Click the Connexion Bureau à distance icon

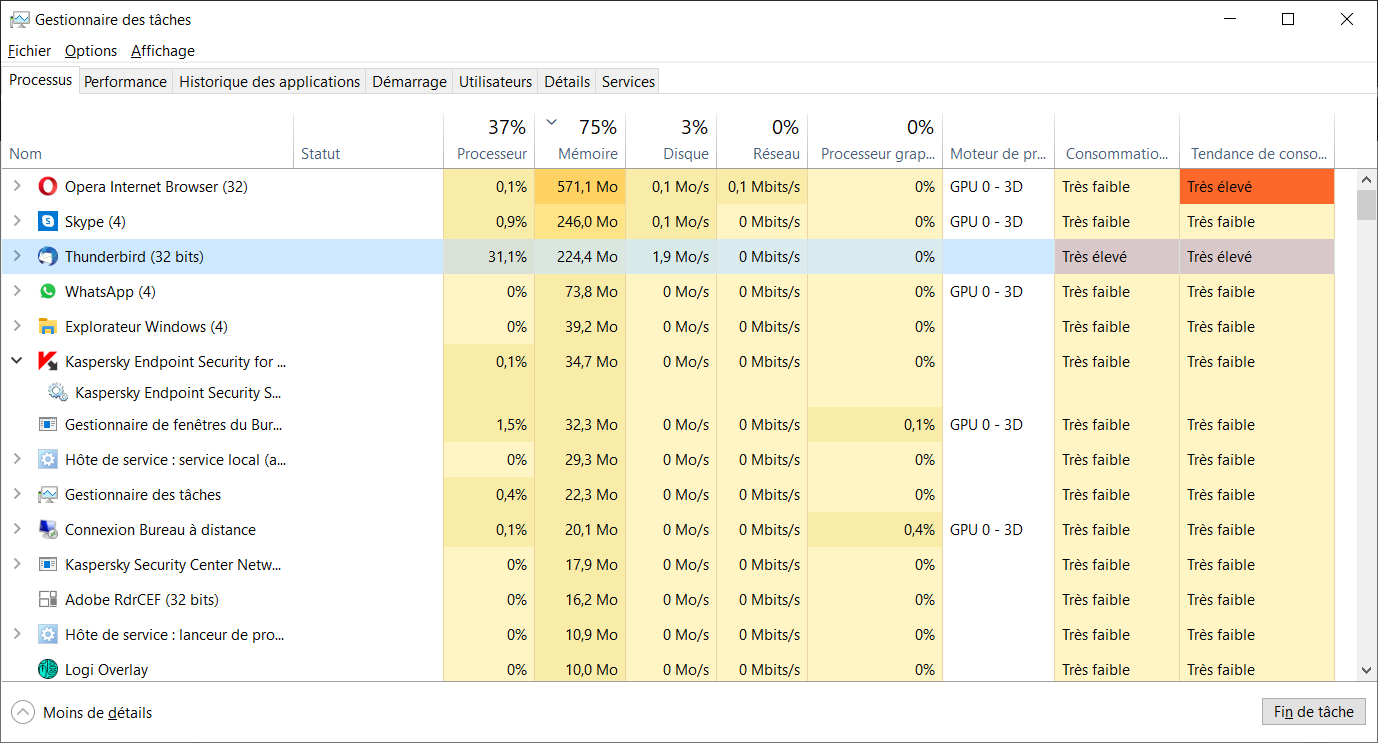(x=48, y=530)
